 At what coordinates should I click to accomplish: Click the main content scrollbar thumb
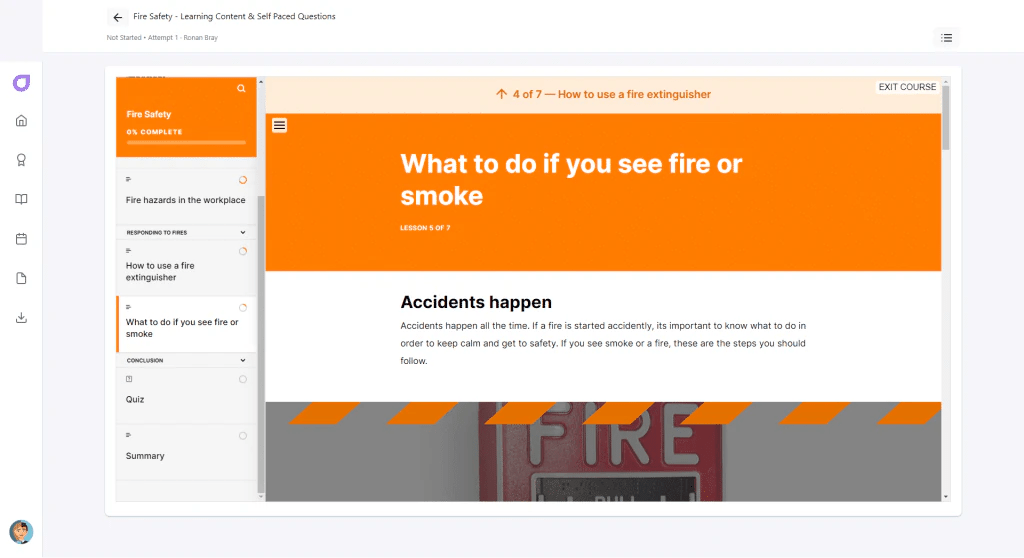[x=946, y=118]
